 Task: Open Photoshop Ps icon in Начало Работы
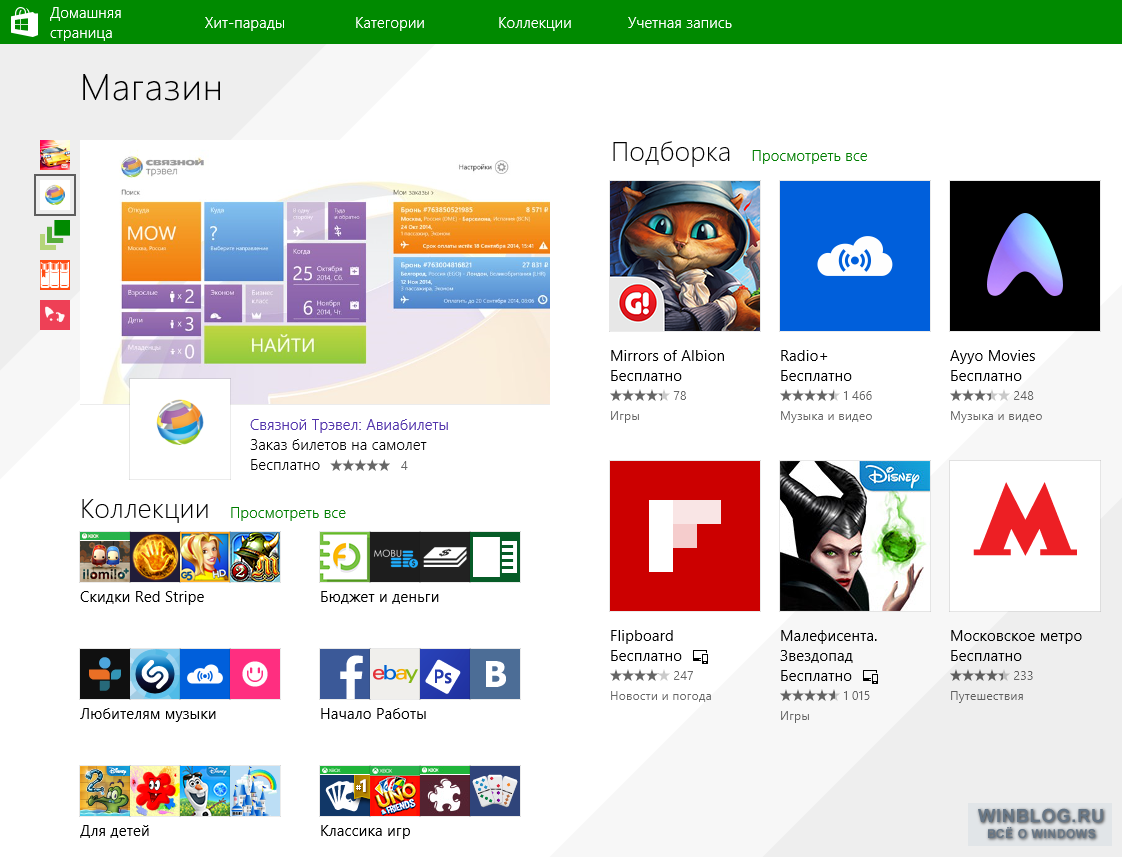coord(445,674)
